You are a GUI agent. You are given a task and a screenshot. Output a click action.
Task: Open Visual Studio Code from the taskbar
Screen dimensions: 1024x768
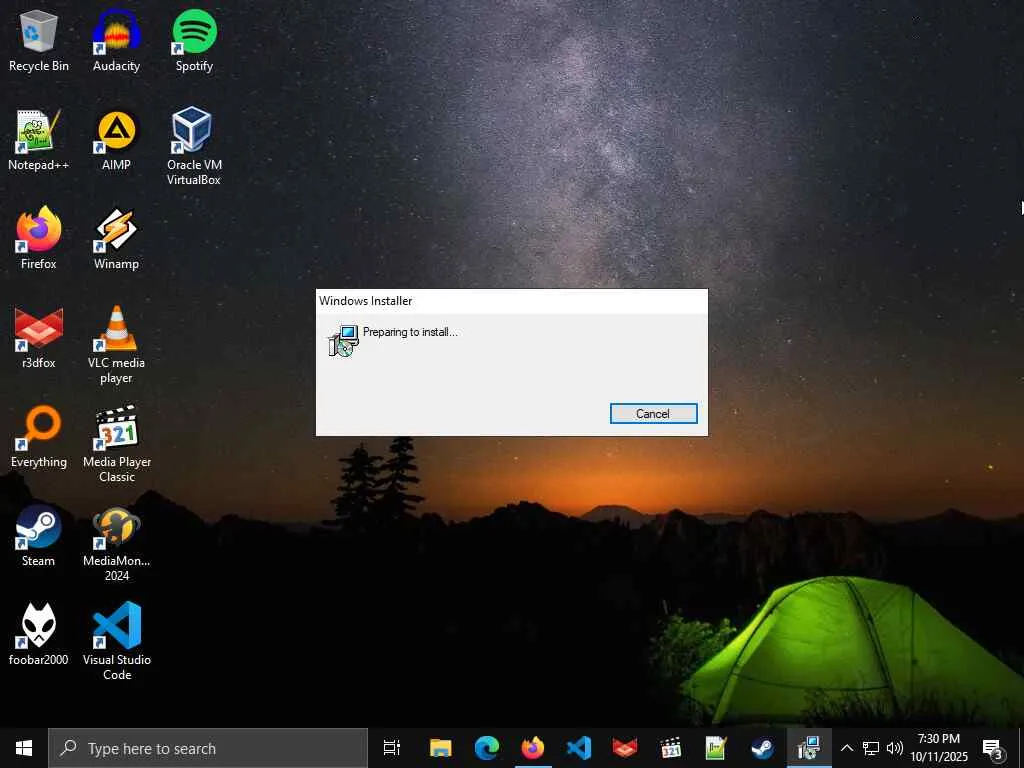579,748
